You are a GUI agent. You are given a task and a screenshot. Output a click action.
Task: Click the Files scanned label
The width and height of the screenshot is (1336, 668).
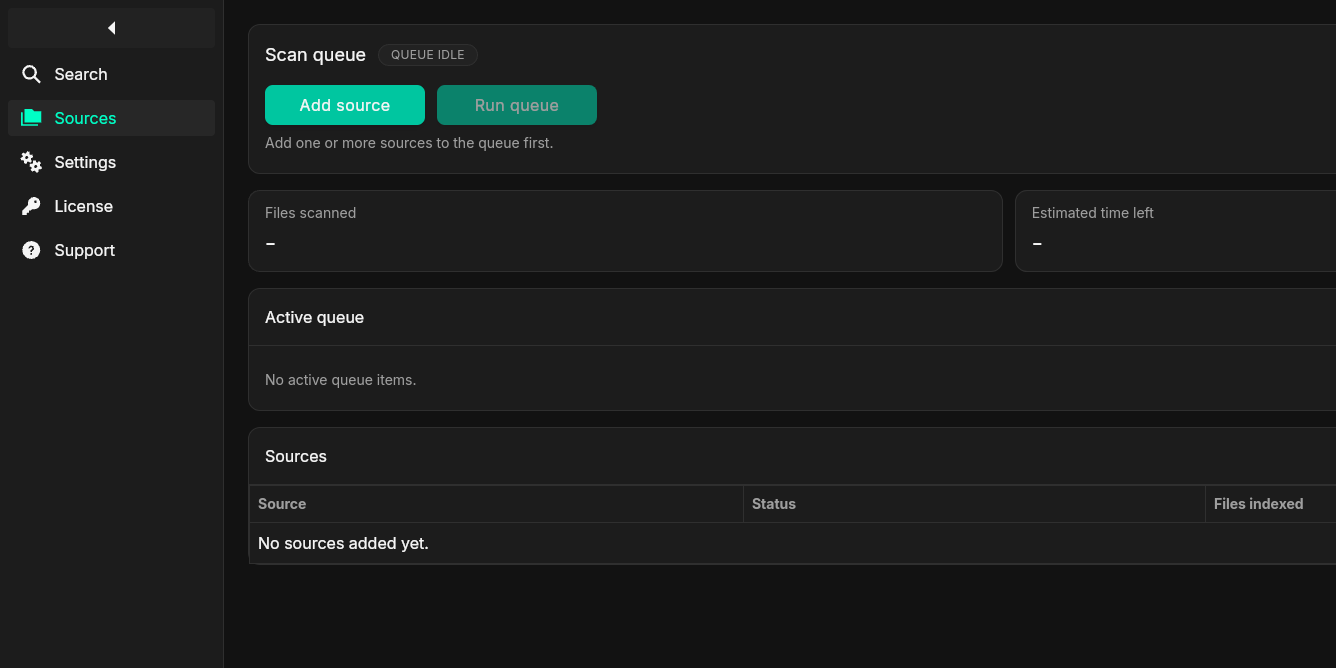point(310,213)
